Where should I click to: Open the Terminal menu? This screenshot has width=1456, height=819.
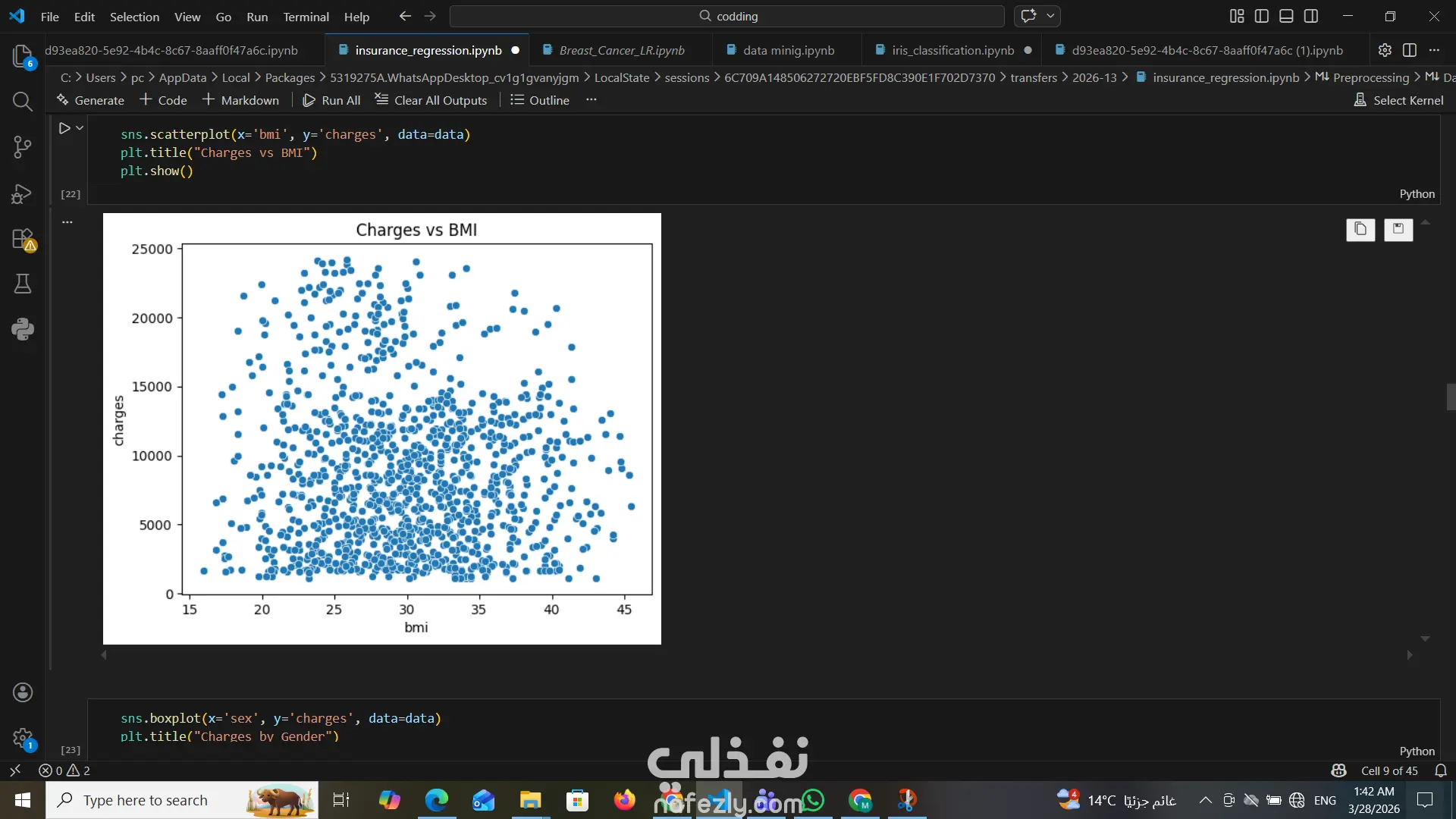(x=306, y=17)
